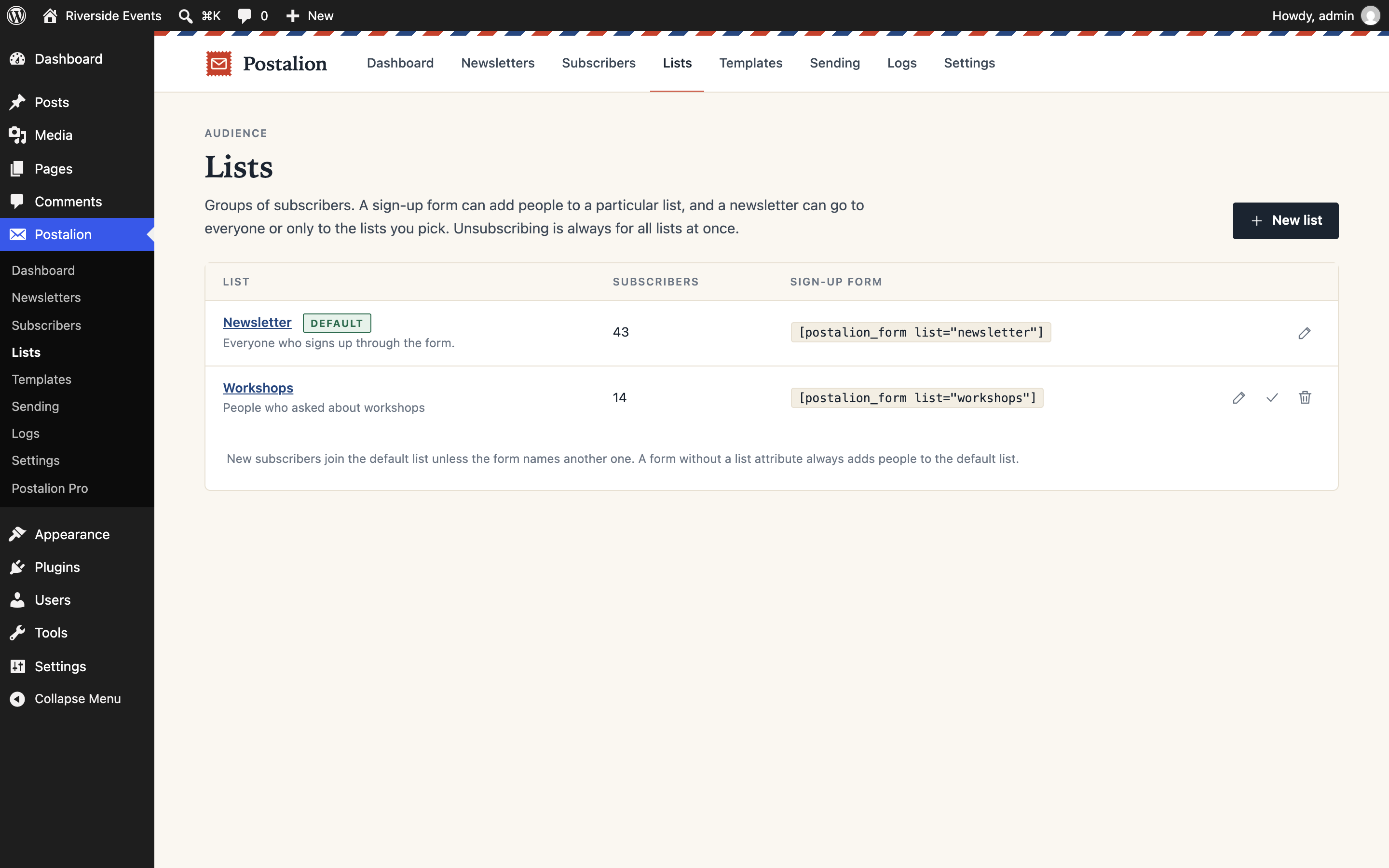Click the Postalion stamp logo

tap(218, 63)
